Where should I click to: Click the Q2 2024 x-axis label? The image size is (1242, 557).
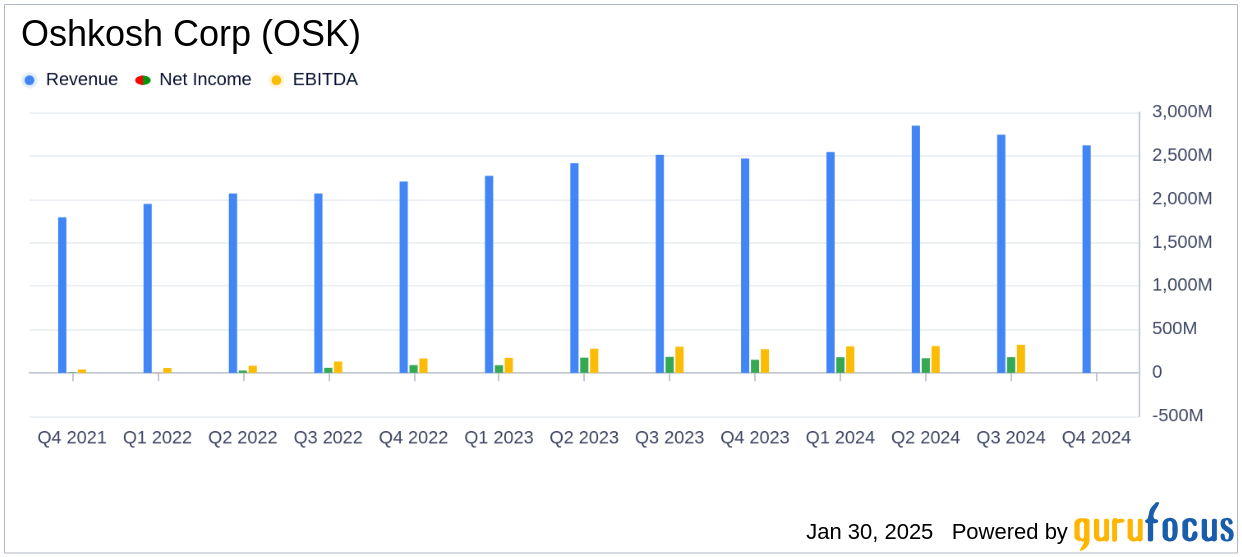[926, 438]
